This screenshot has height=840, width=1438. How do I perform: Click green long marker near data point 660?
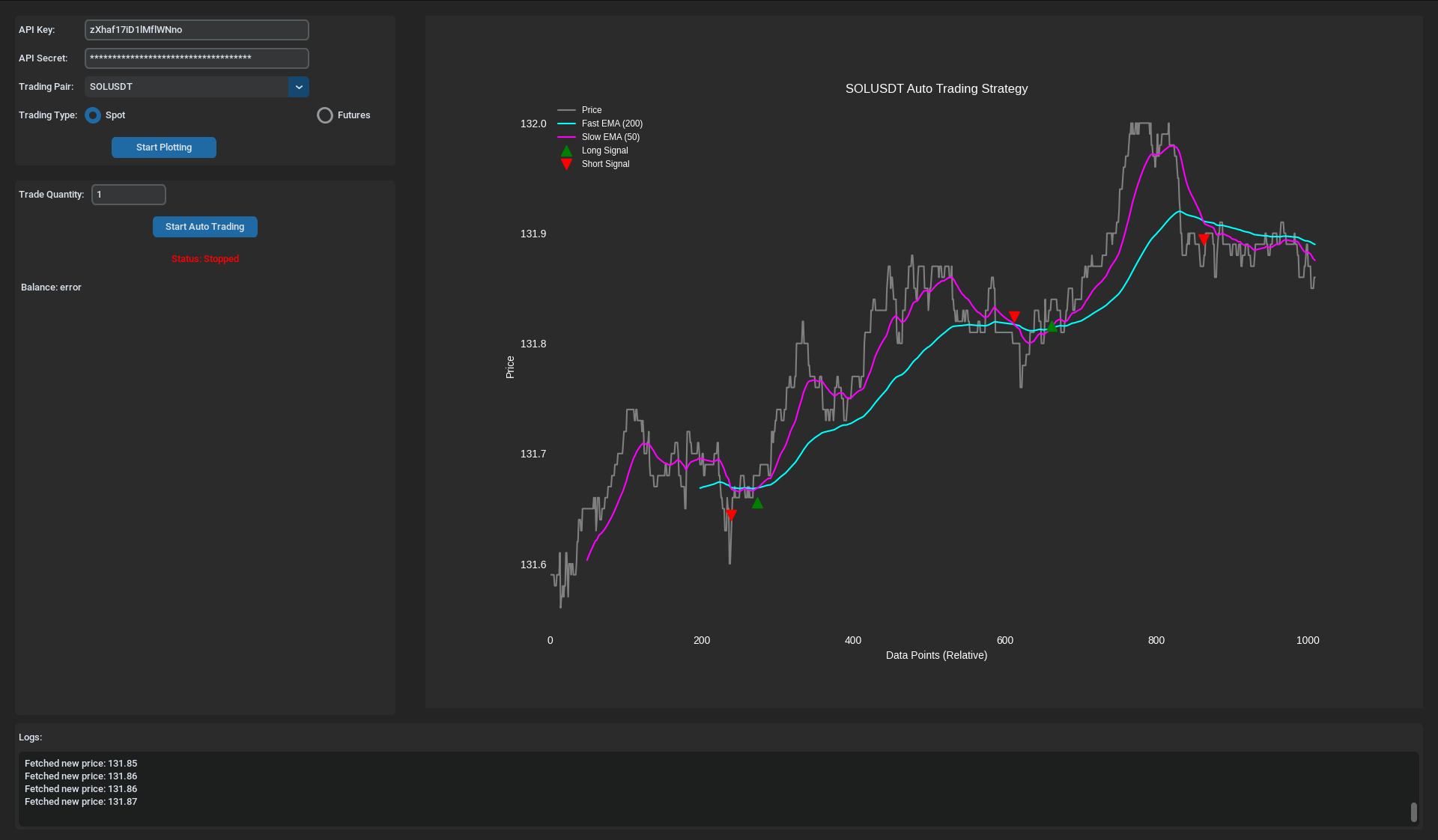tap(1052, 326)
